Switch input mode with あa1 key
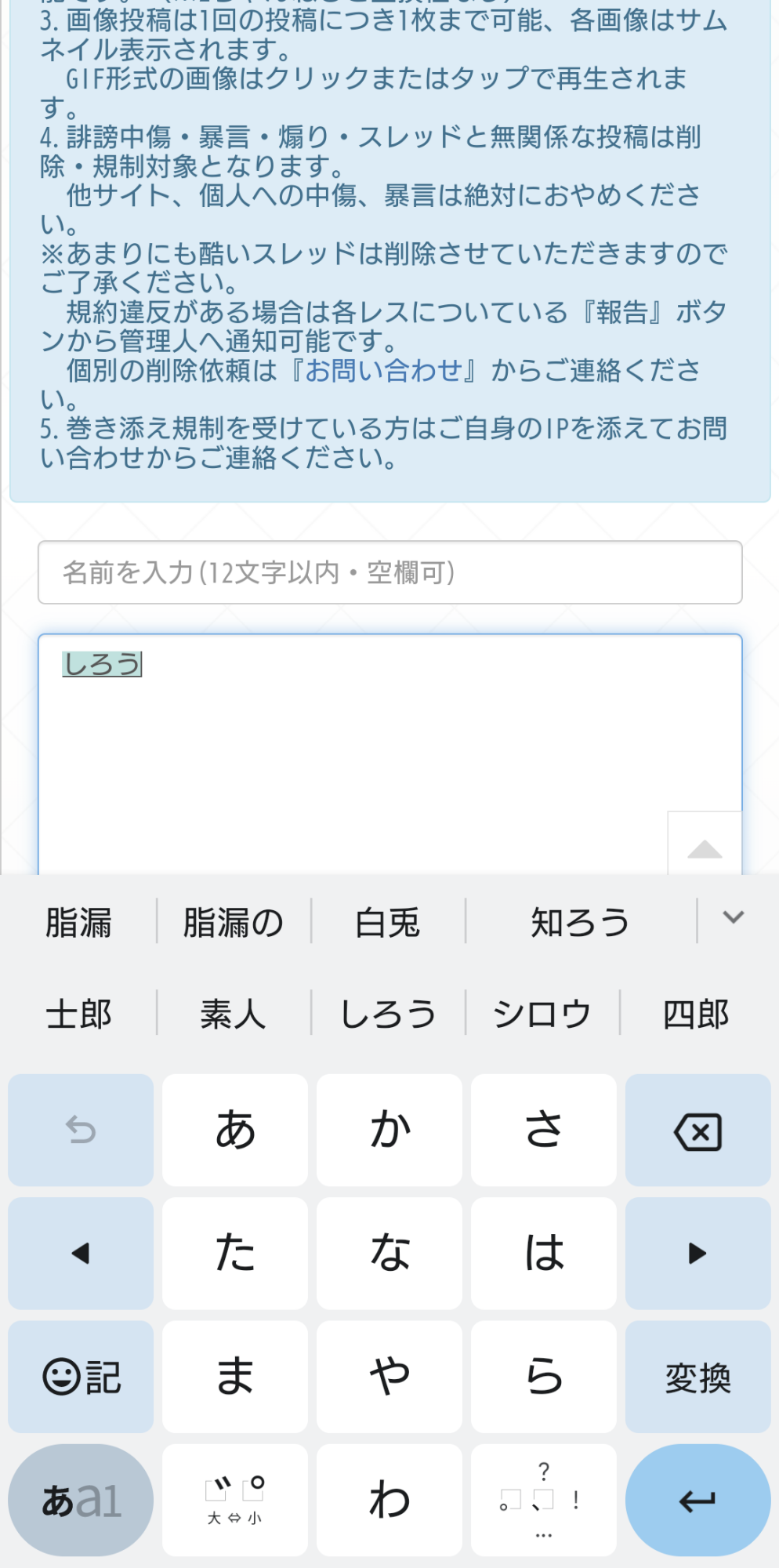 (81, 1500)
